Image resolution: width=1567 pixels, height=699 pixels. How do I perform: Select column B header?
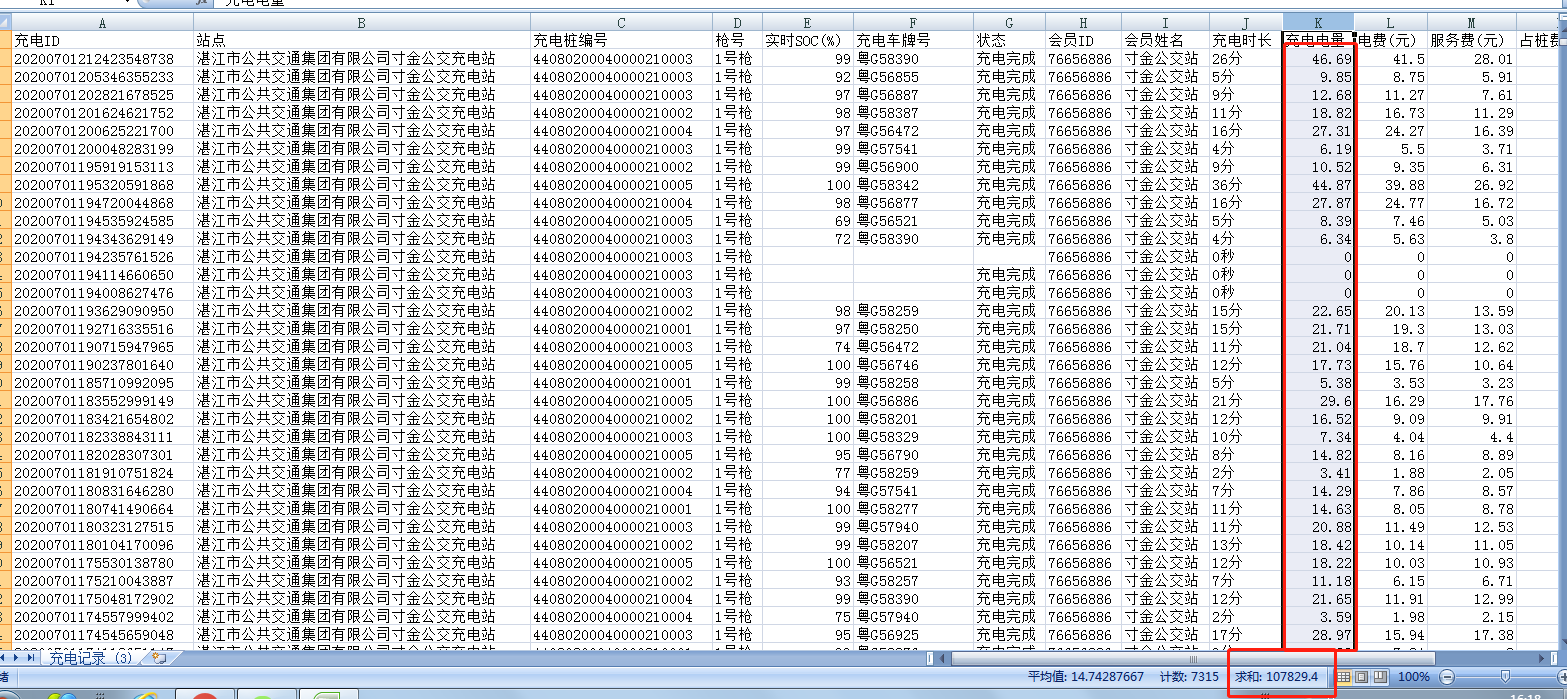(x=362, y=22)
